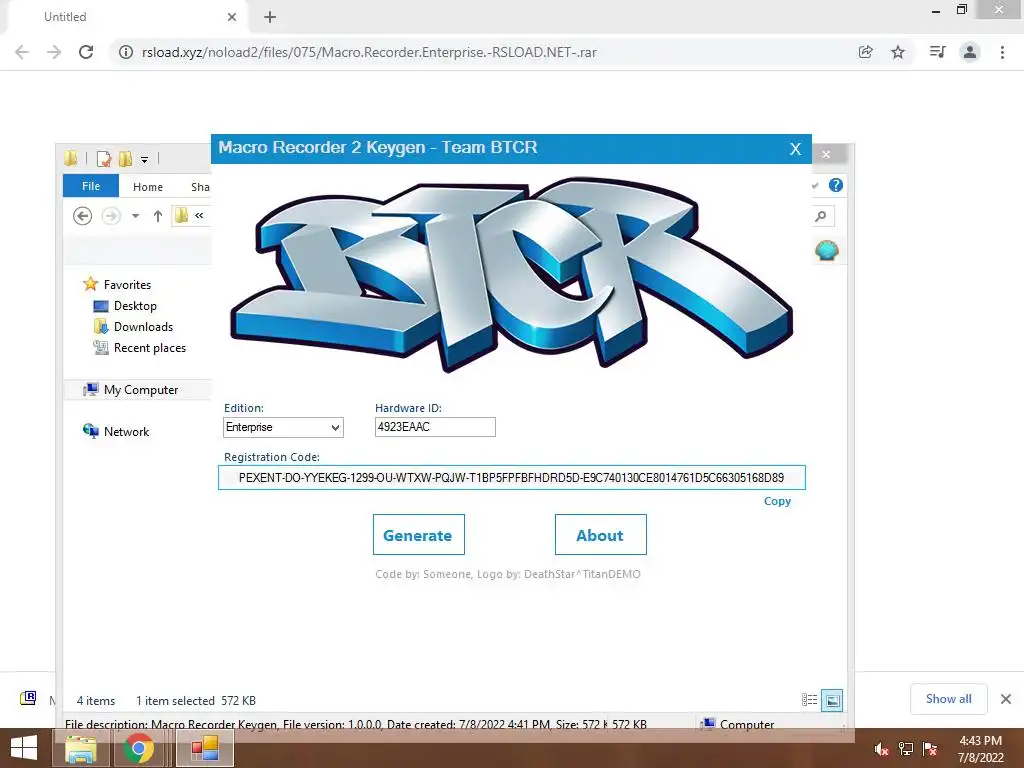Go forward in Chrome
The width and height of the screenshot is (1024, 768).
click(54, 52)
